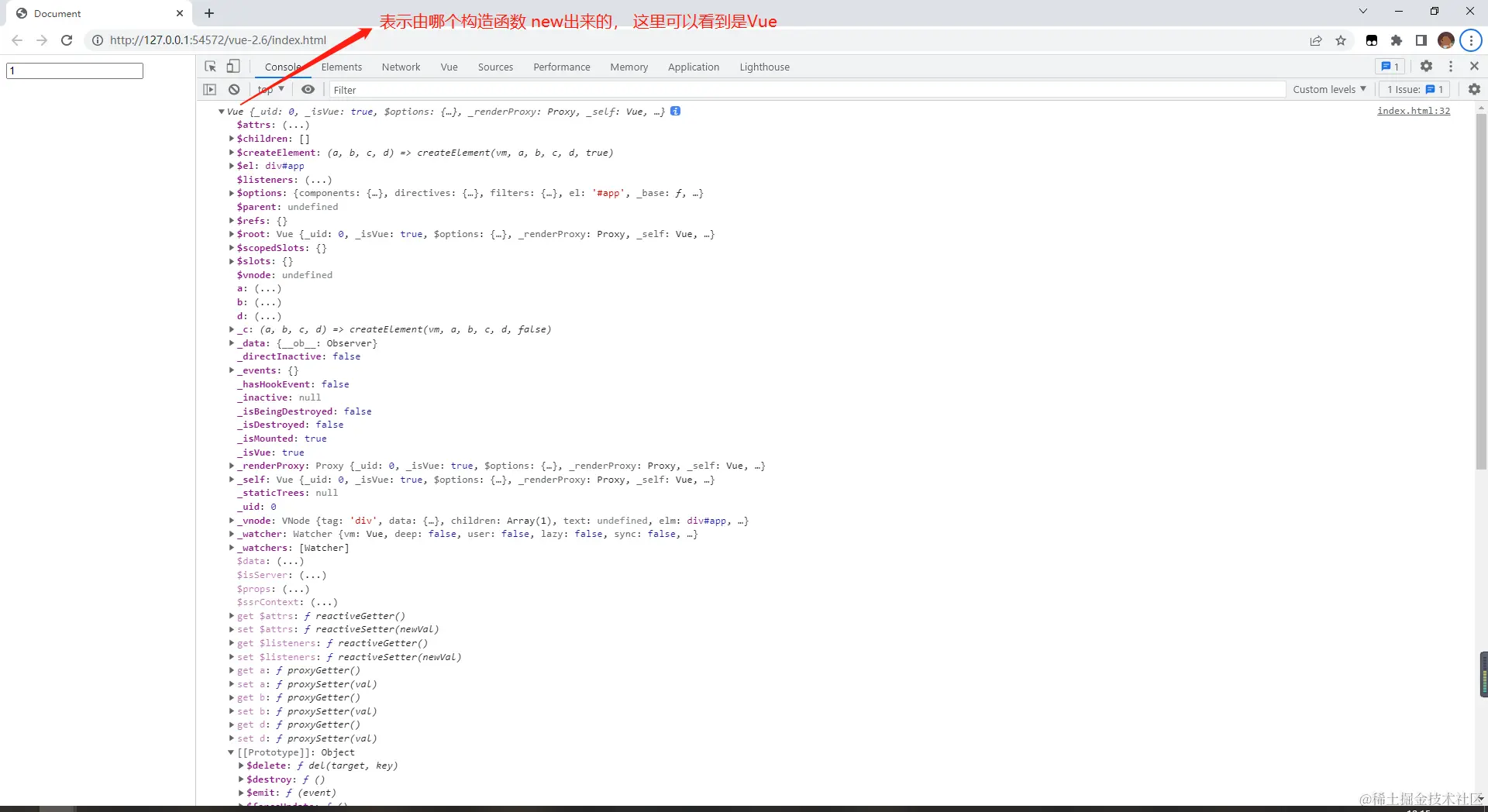The height and width of the screenshot is (812, 1488).
Task: Bookmark this page with the star
Action: (1341, 40)
